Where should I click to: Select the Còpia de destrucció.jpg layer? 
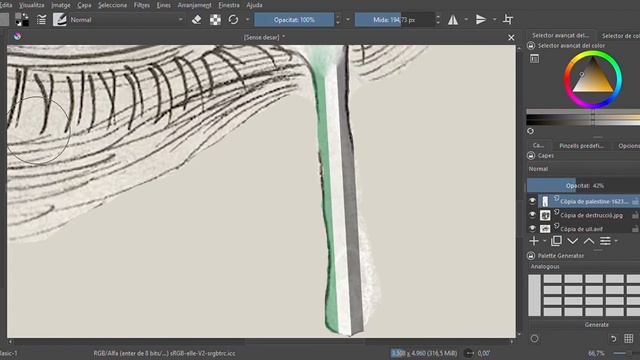pyautogui.click(x=591, y=215)
